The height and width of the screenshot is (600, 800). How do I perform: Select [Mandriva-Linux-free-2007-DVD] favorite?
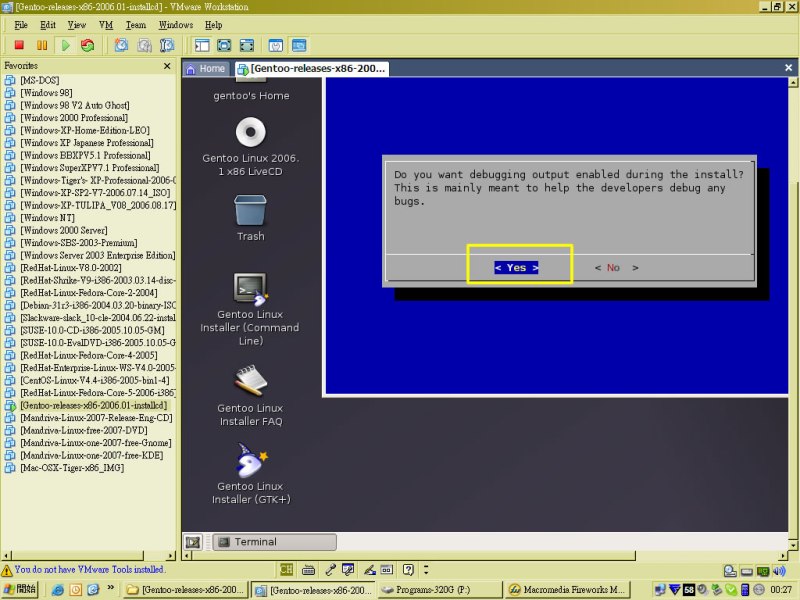(84, 430)
